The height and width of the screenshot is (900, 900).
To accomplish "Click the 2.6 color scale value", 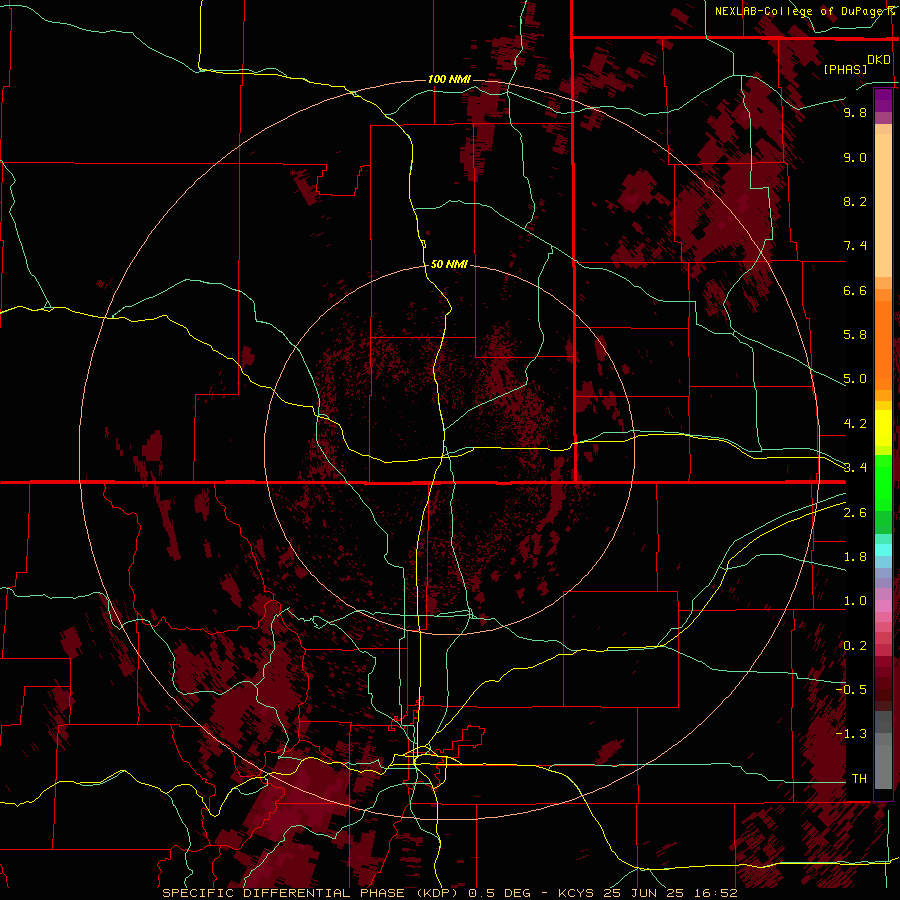I will pyautogui.click(x=855, y=513).
